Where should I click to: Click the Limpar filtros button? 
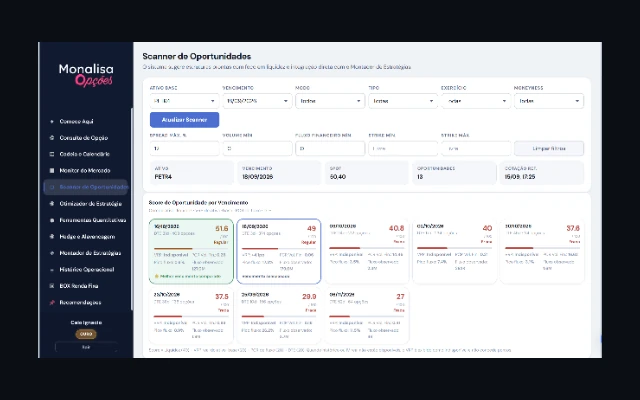[549, 149]
